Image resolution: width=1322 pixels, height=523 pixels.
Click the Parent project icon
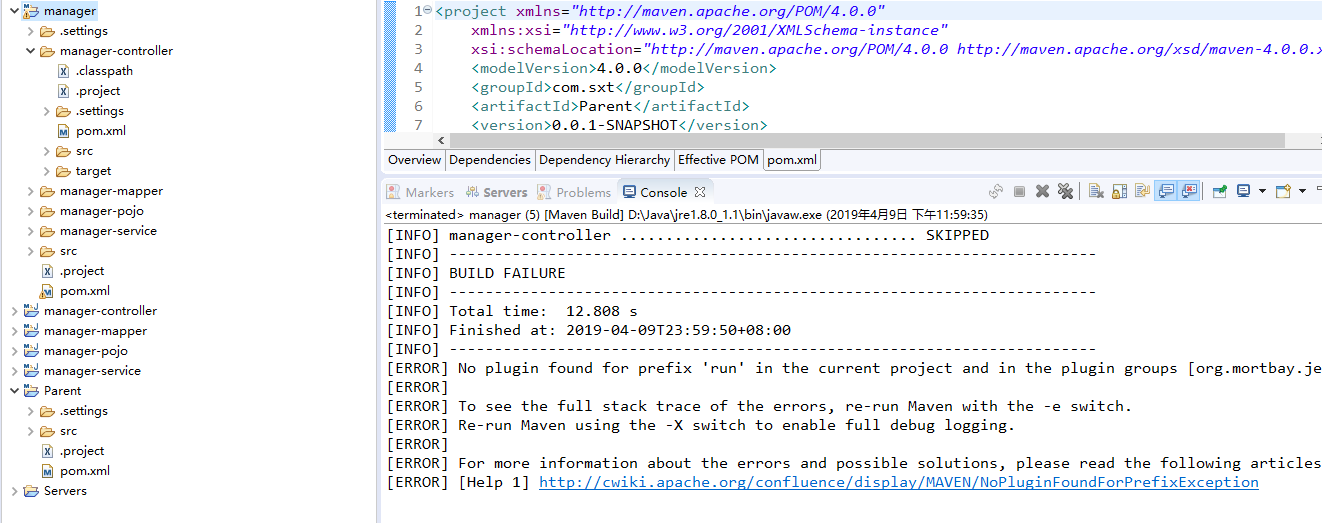point(31,391)
